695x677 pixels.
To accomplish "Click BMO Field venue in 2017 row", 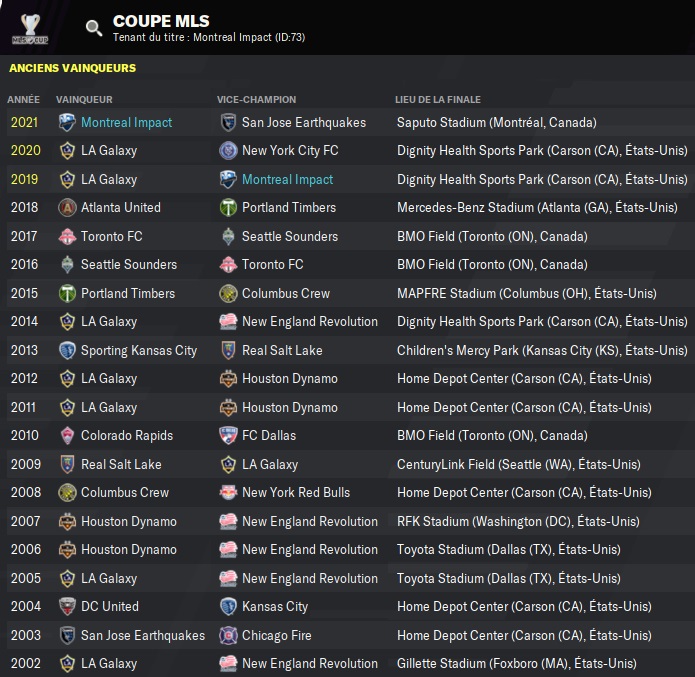I will pyautogui.click(x=492, y=236).
